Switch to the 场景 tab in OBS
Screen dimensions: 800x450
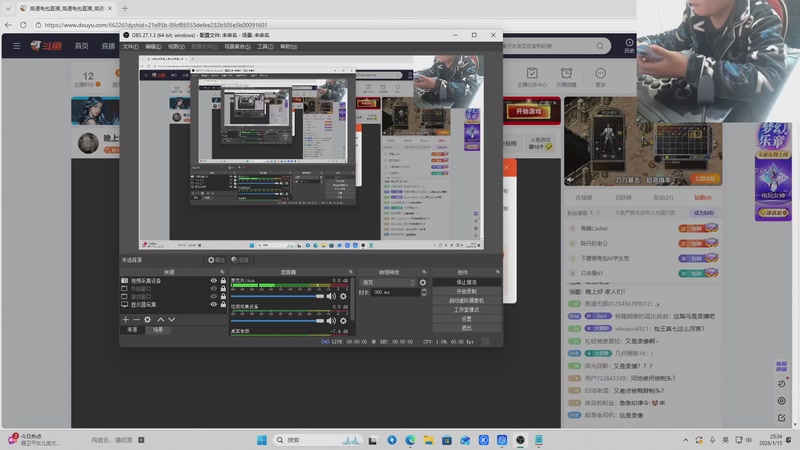(x=158, y=330)
